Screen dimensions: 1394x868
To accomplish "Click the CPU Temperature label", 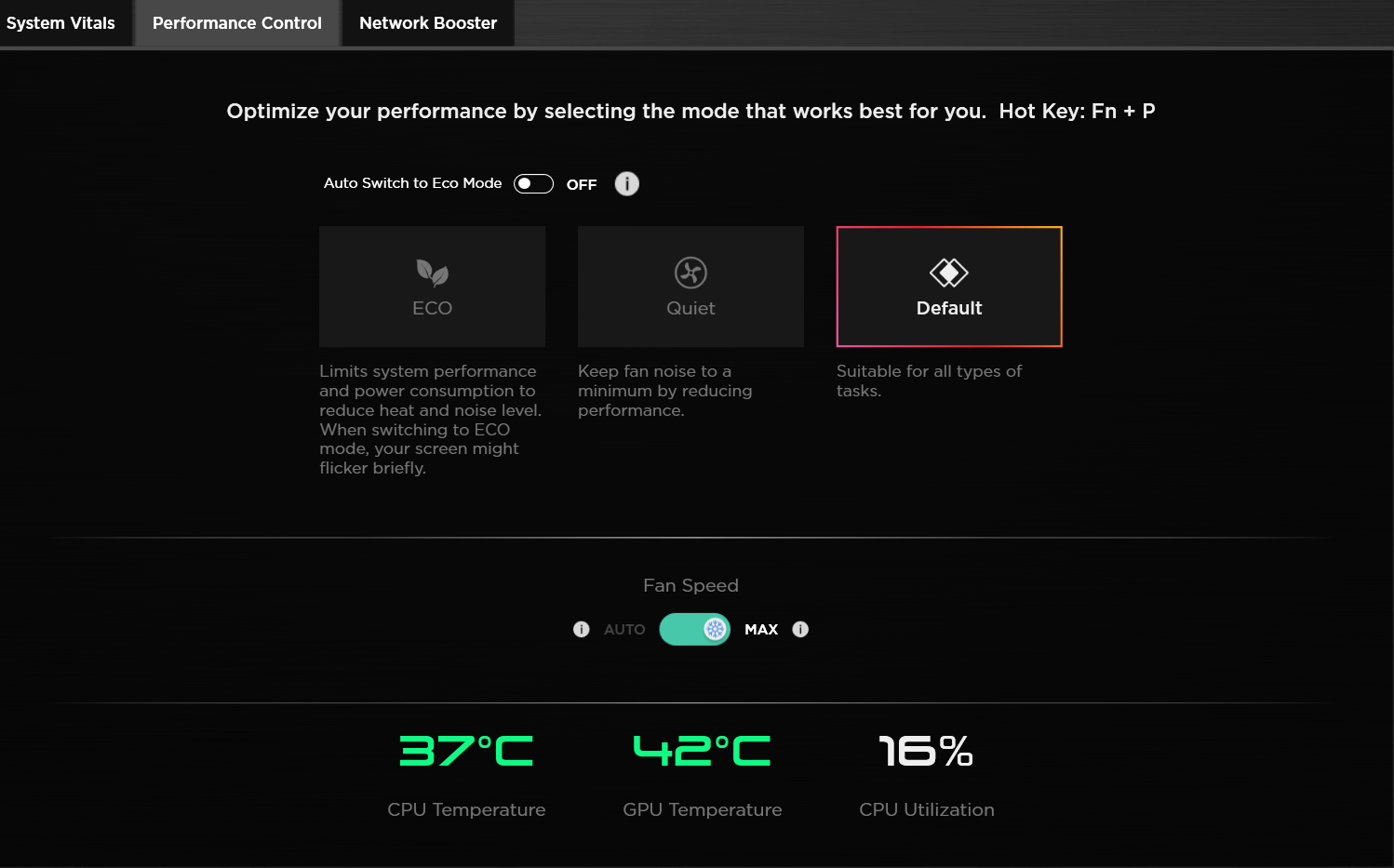I will tap(466, 809).
